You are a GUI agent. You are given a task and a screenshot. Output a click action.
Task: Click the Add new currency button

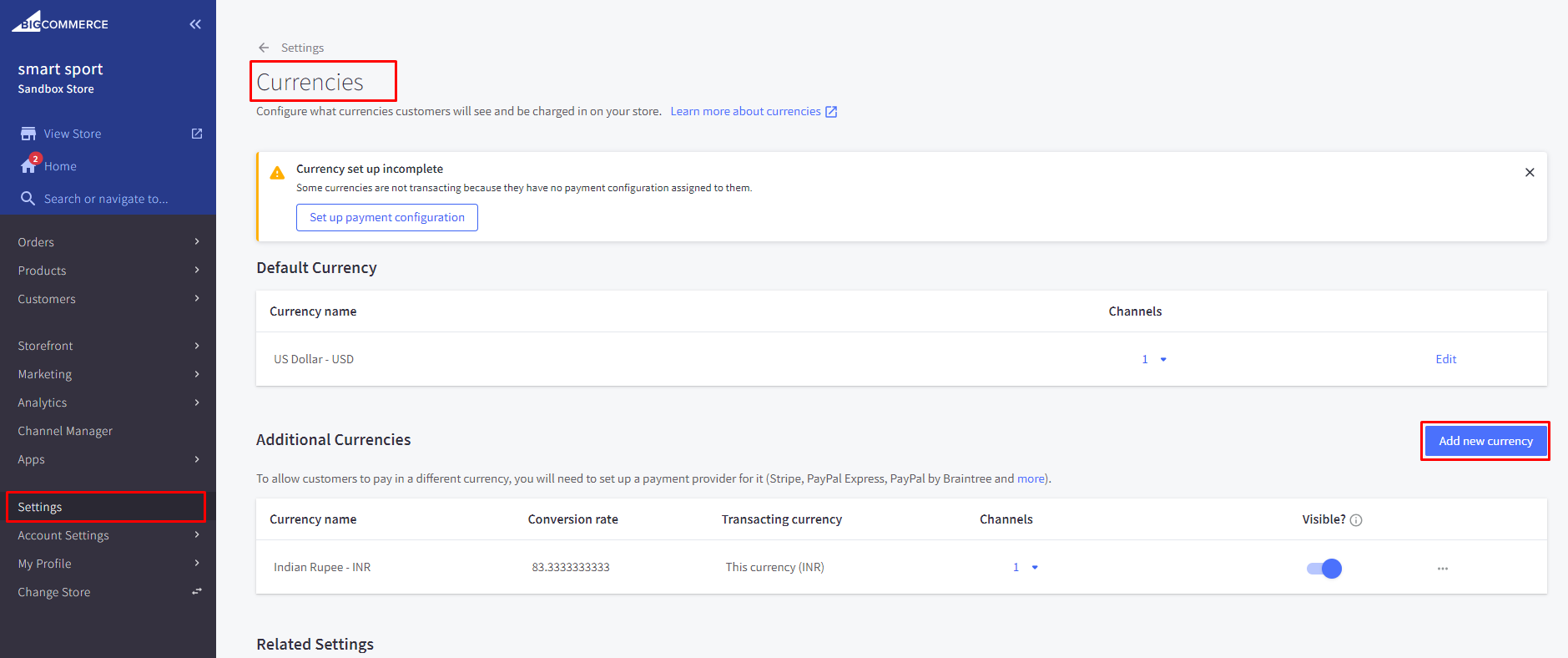[1485, 441]
